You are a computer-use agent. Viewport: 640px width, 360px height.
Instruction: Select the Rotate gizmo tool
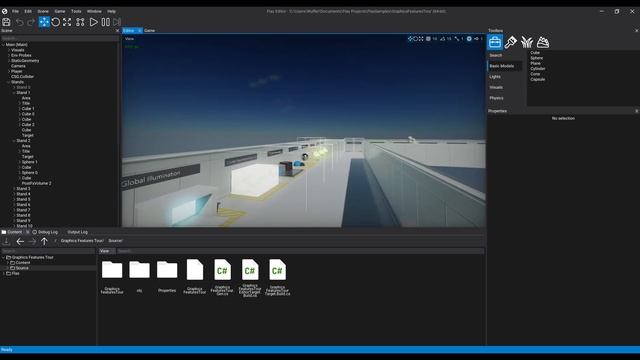pos(56,22)
